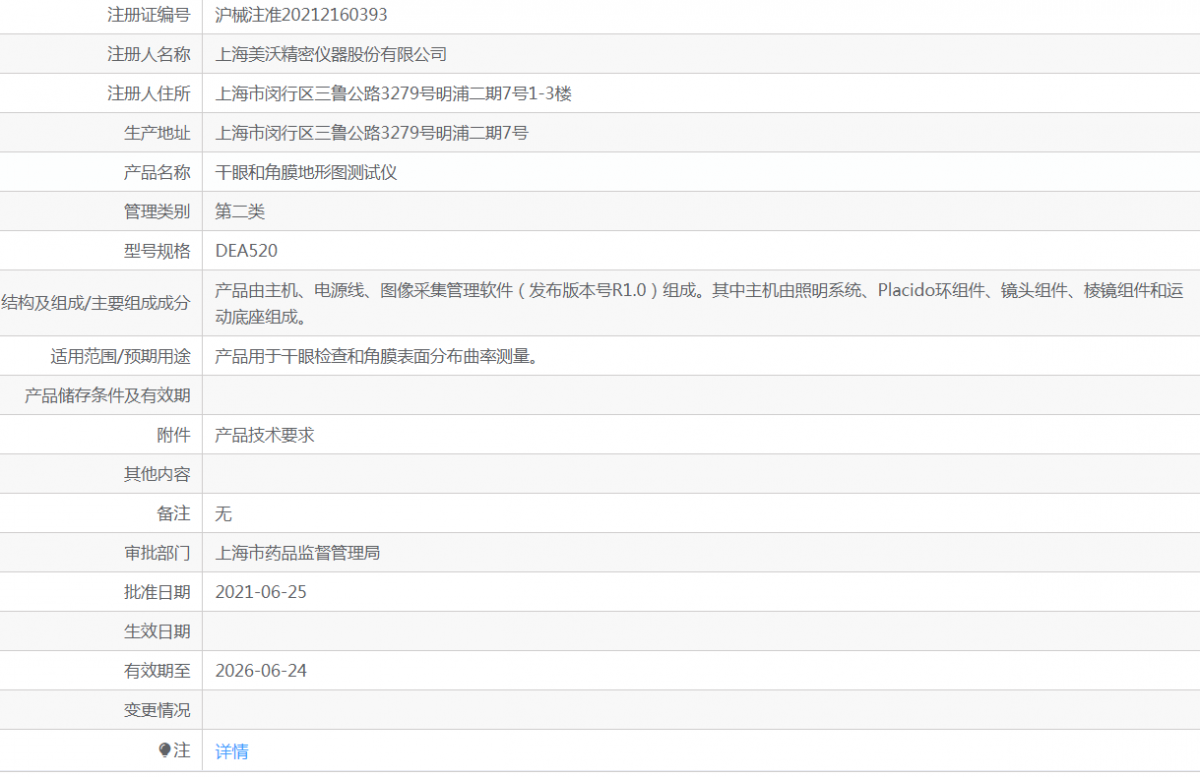Select the 注册人名称 label
1200x777 pixels.
pyautogui.click(x=149, y=54)
